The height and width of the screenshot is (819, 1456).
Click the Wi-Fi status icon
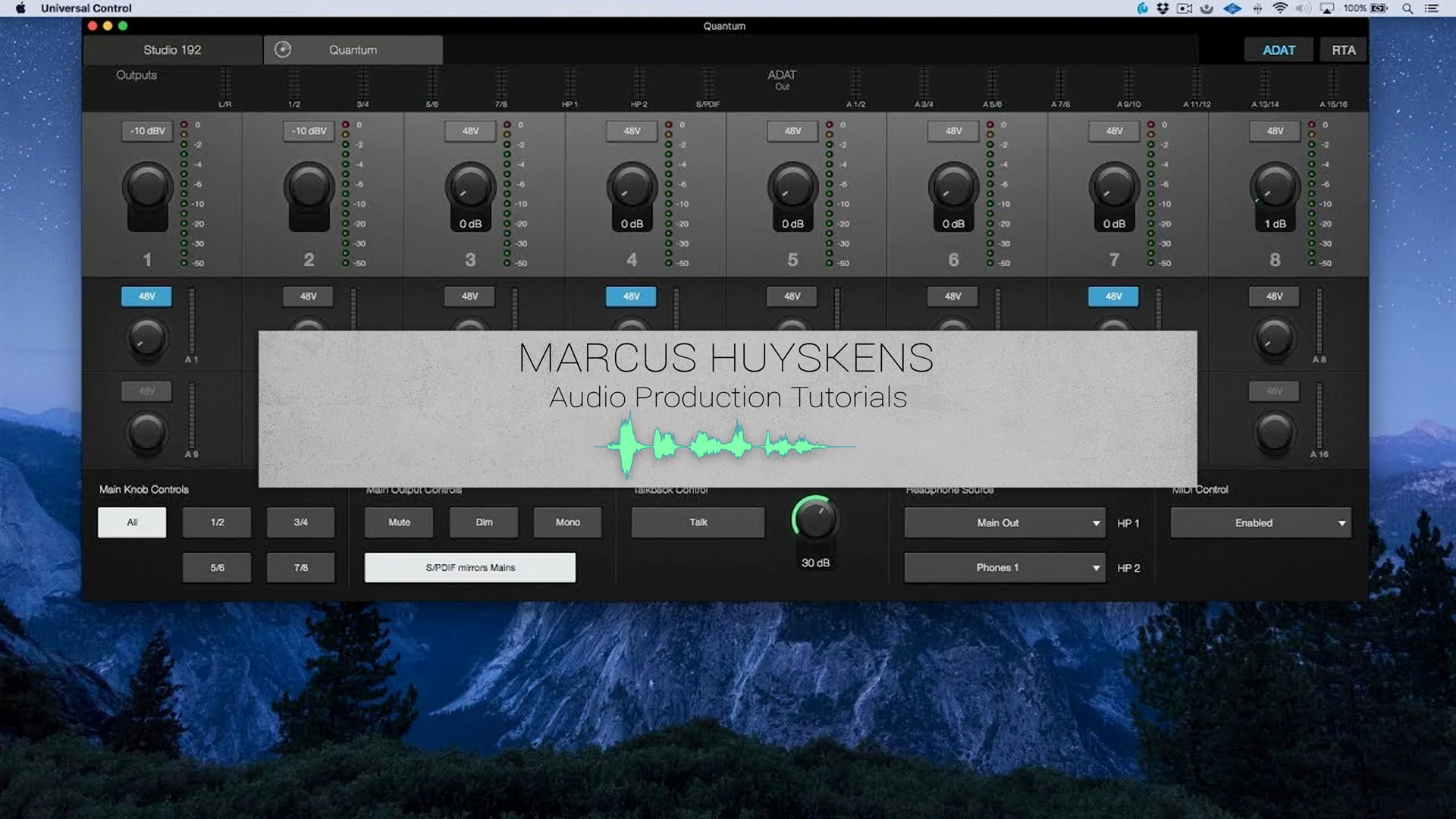coord(1280,8)
